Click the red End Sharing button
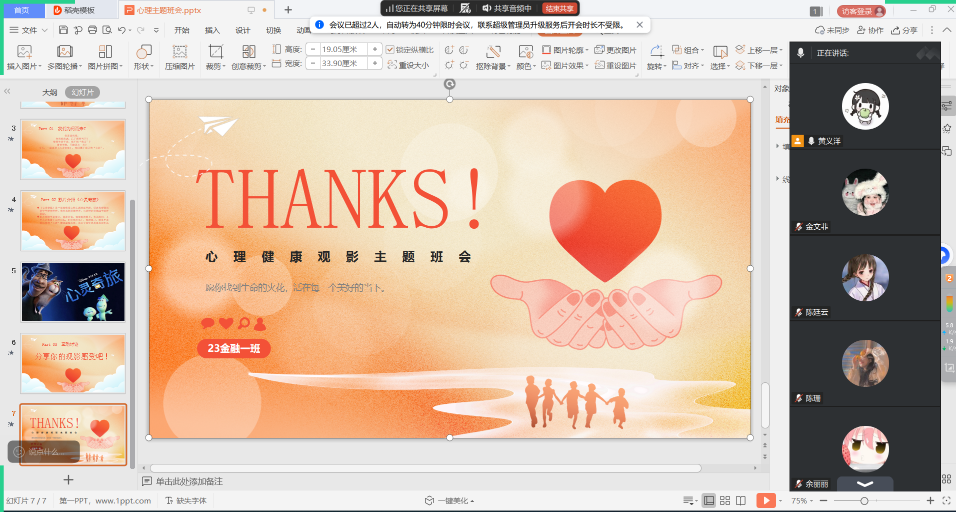This screenshot has height=512, width=956. tap(559, 8)
